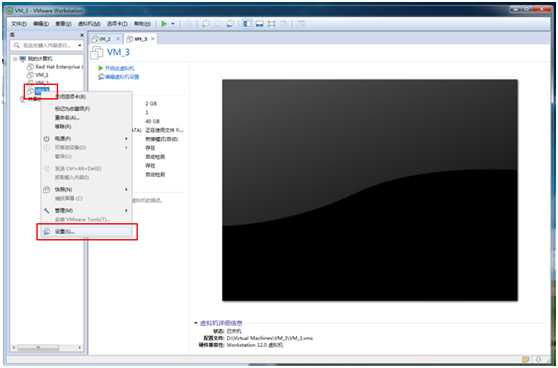The image size is (558, 368).
Task: Open the 查看(V) menu
Action: pyautogui.click(x=63, y=23)
